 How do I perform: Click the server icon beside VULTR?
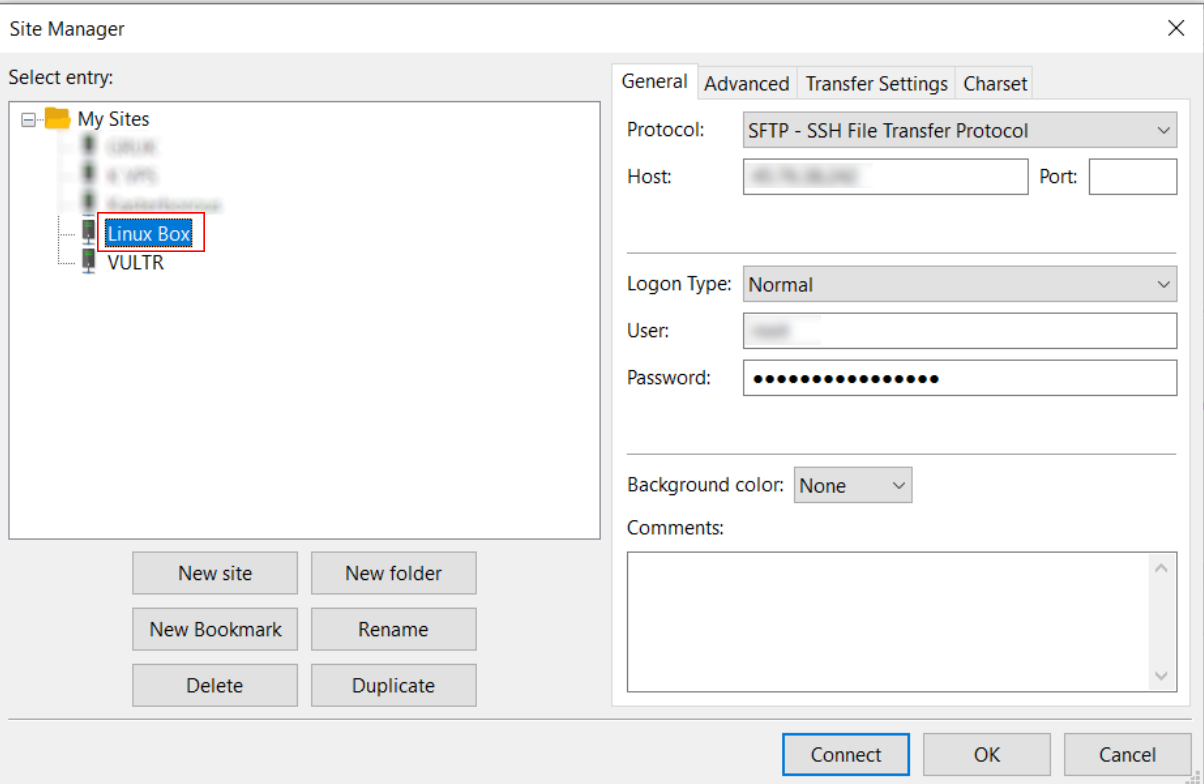89,261
